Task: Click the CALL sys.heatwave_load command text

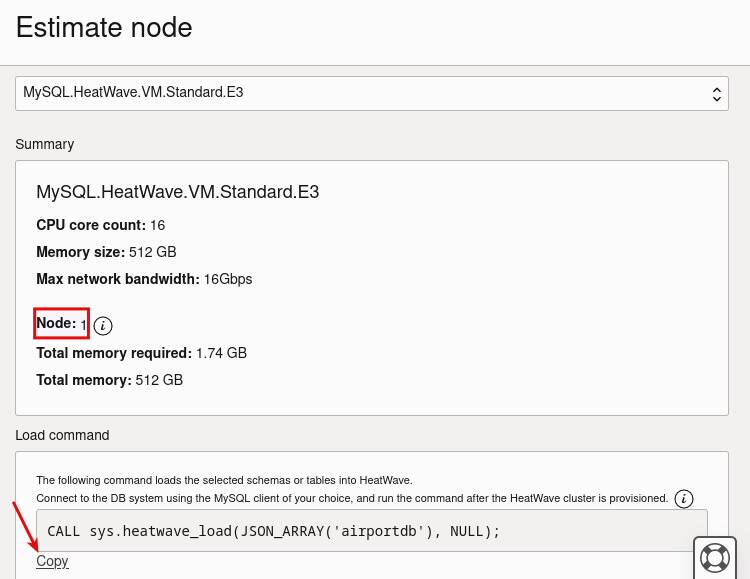Action: 273,531
